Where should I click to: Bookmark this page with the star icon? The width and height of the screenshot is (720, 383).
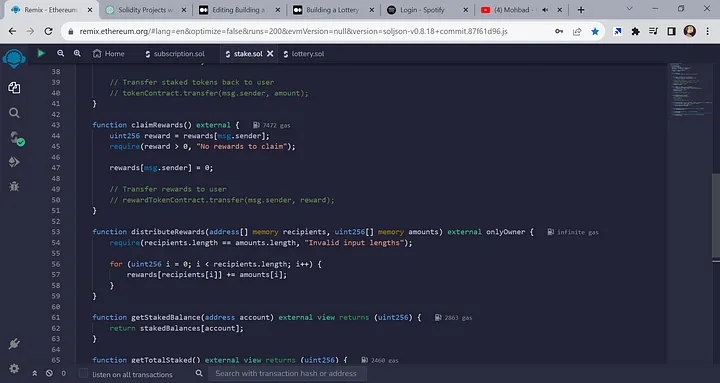click(x=595, y=31)
